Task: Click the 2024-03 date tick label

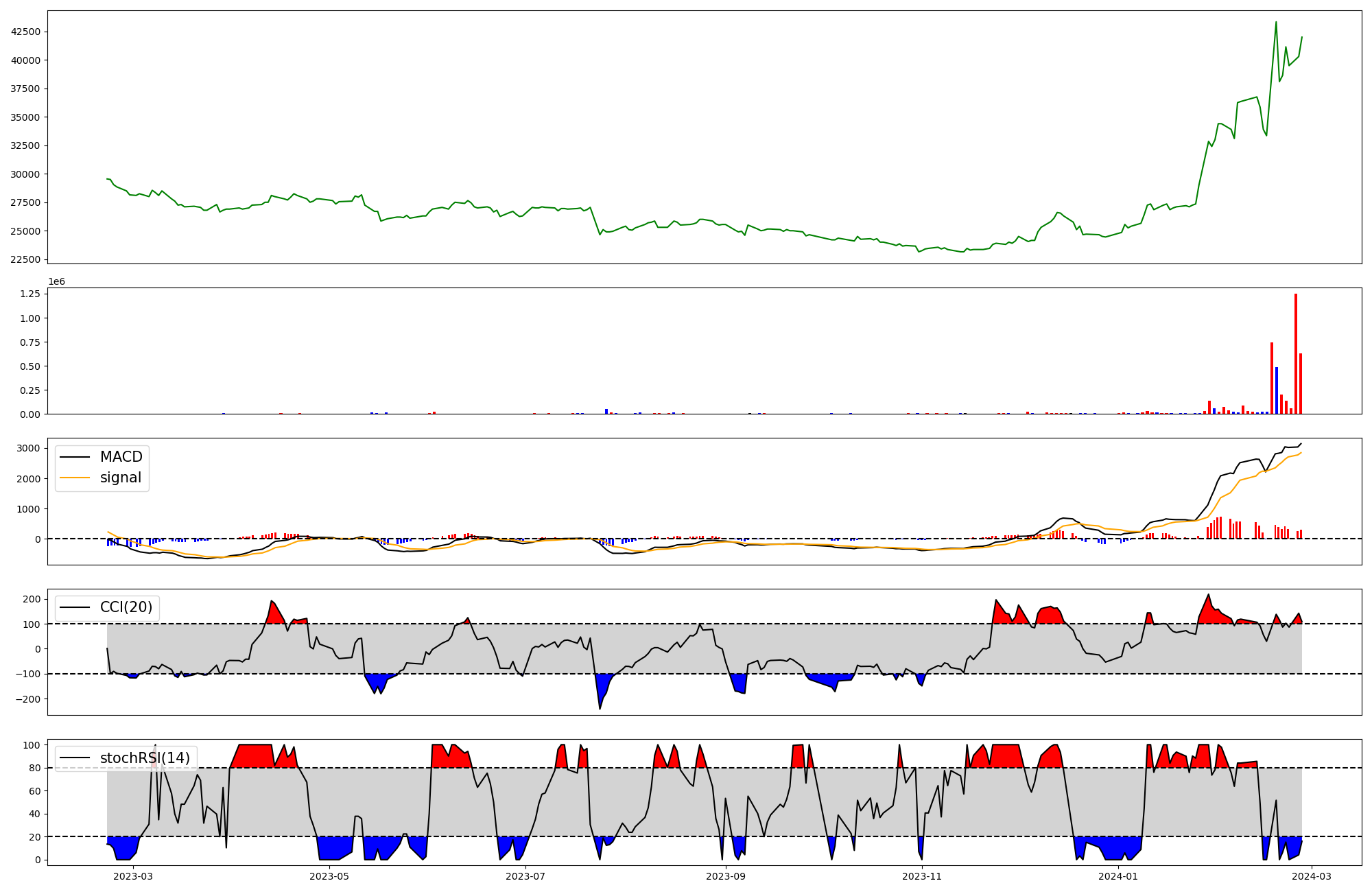Action: coord(1312,876)
